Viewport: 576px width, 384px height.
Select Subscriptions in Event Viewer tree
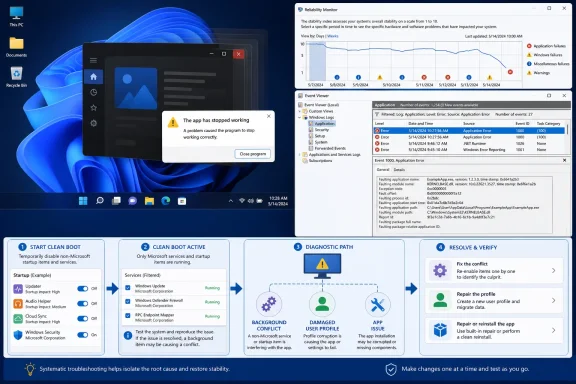tap(318, 161)
